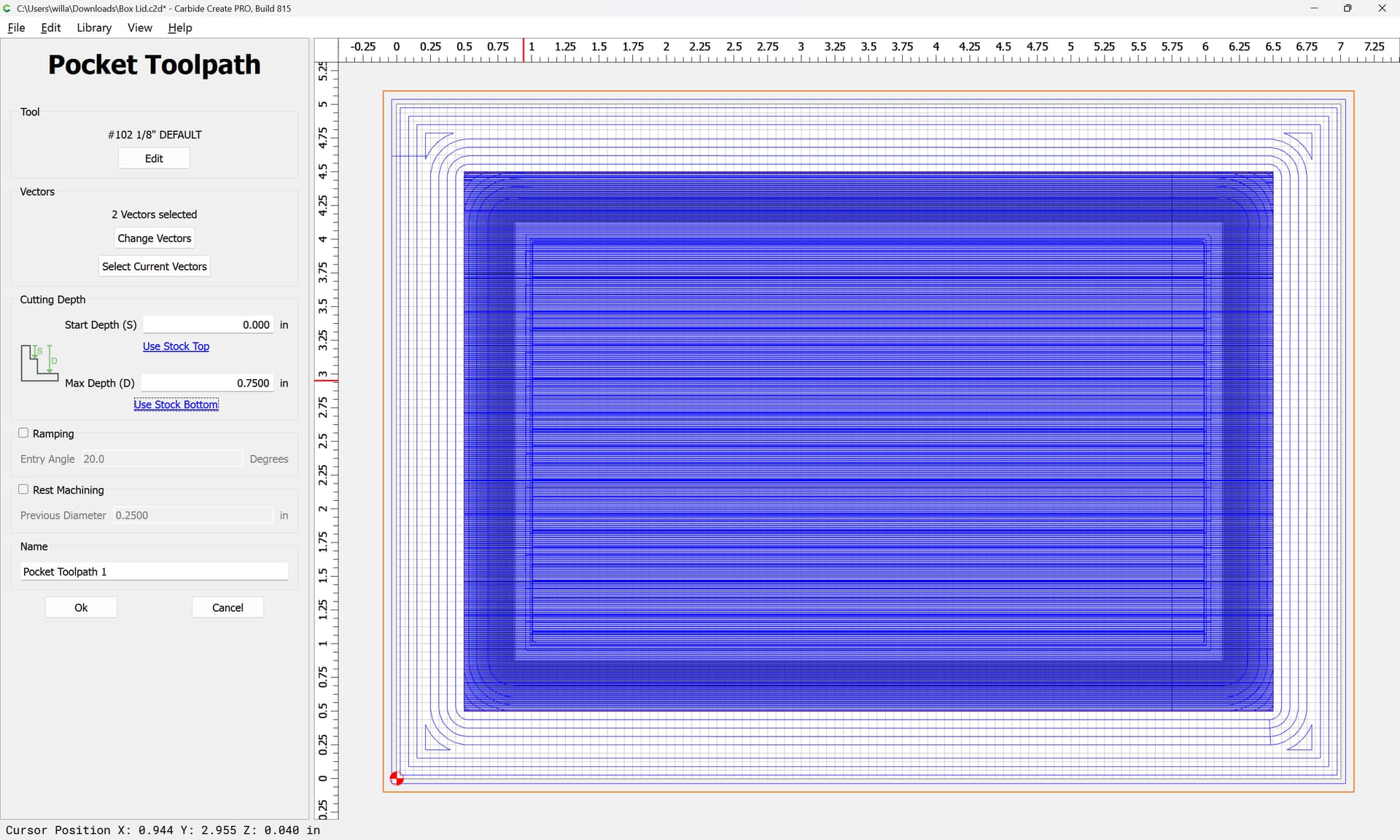The height and width of the screenshot is (840, 1400).
Task: Open the View menu
Action: 139,28
